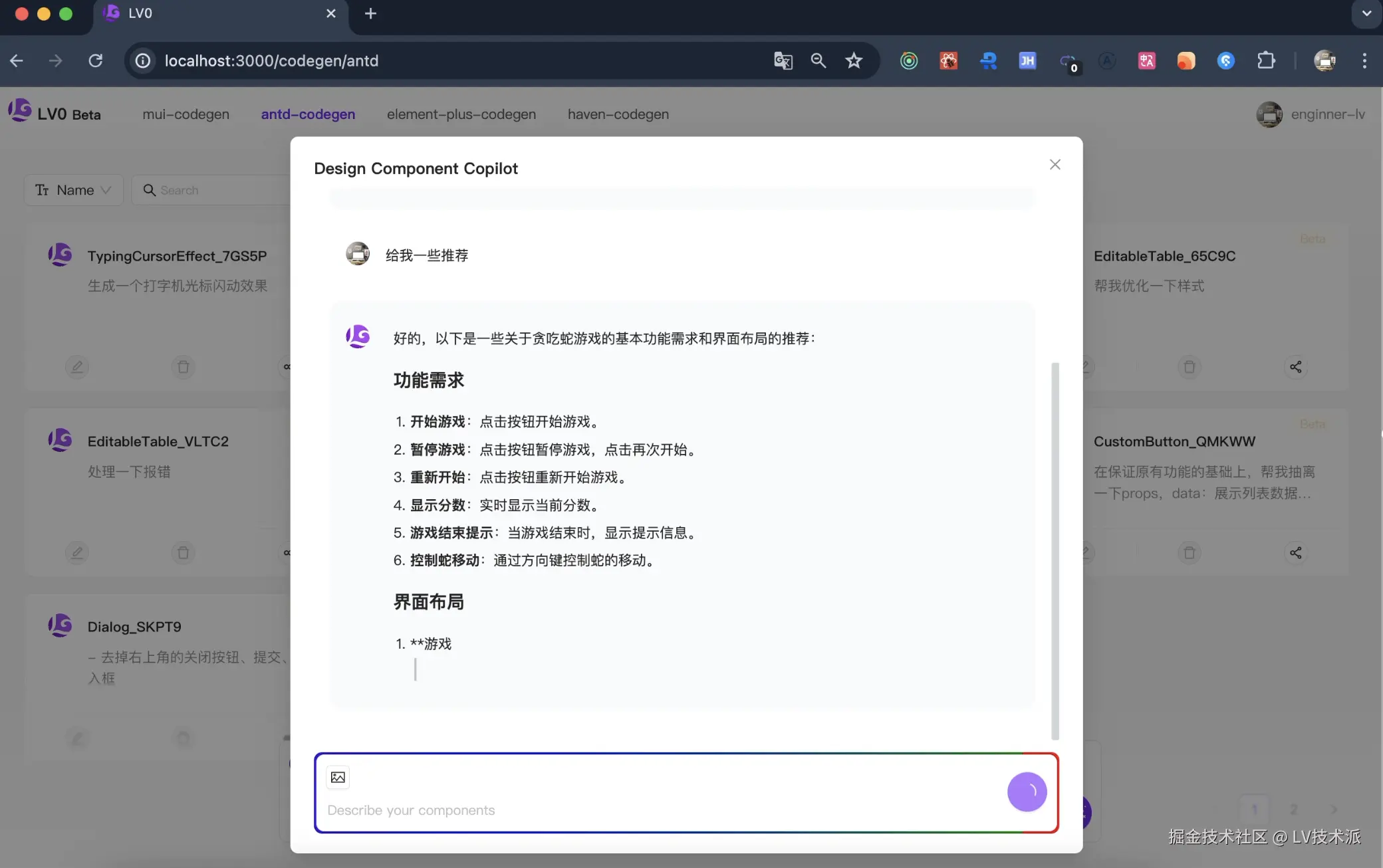Switch to the element-plus-codegen tab

click(x=461, y=114)
